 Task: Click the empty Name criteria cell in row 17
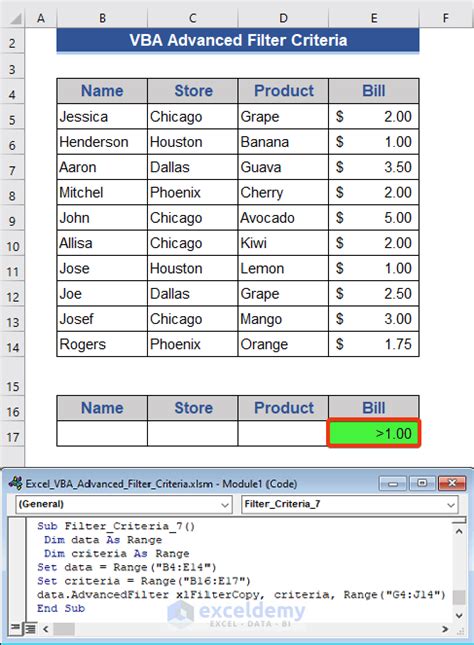(x=102, y=433)
